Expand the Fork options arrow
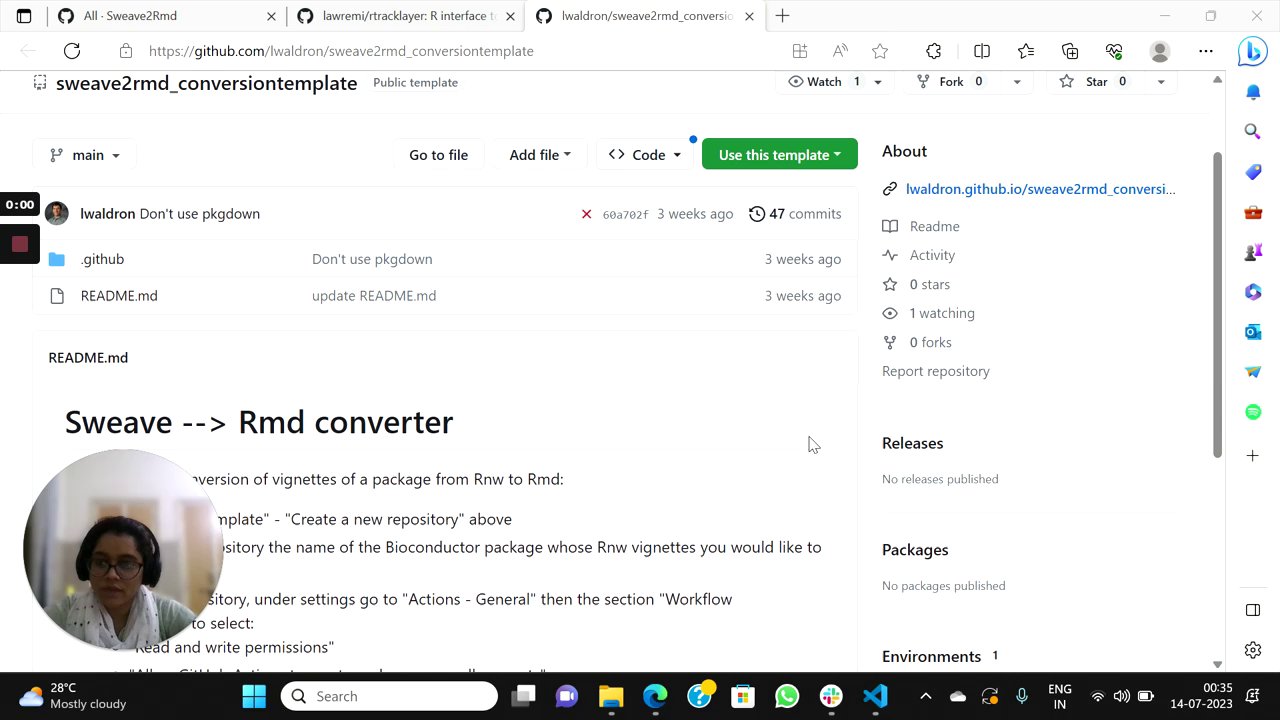This screenshot has width=1280, height=720. [1017, 82]
